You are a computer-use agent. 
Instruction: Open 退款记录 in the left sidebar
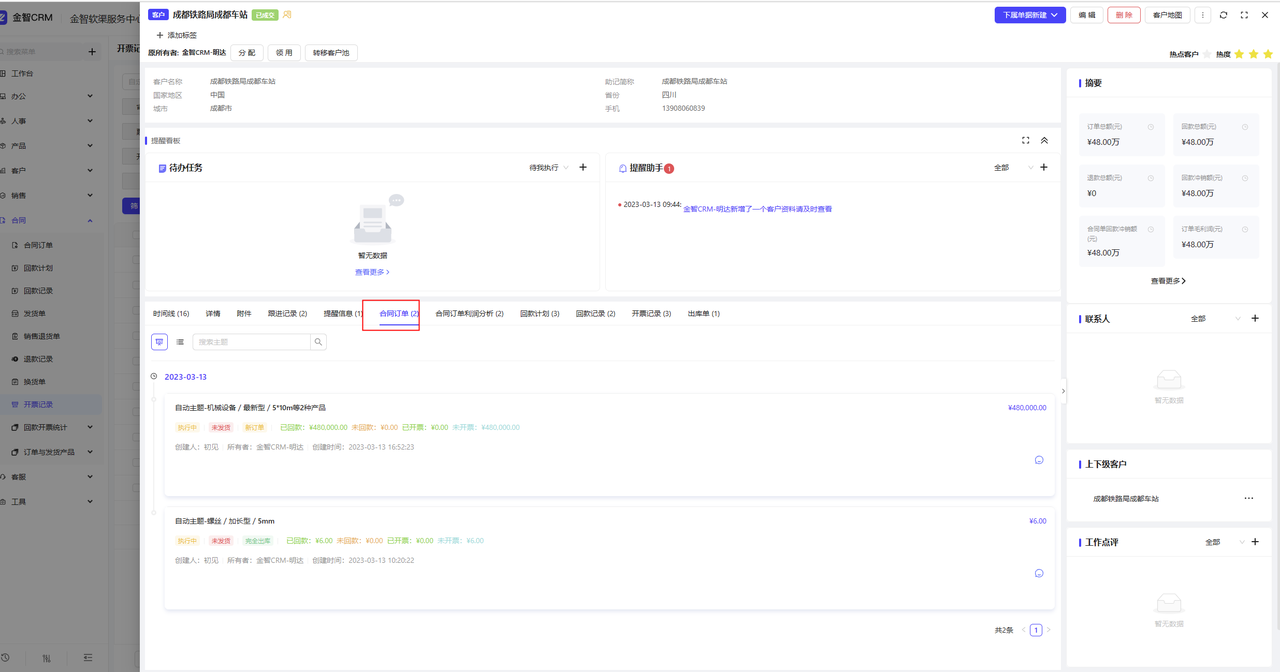pos(38,359)
